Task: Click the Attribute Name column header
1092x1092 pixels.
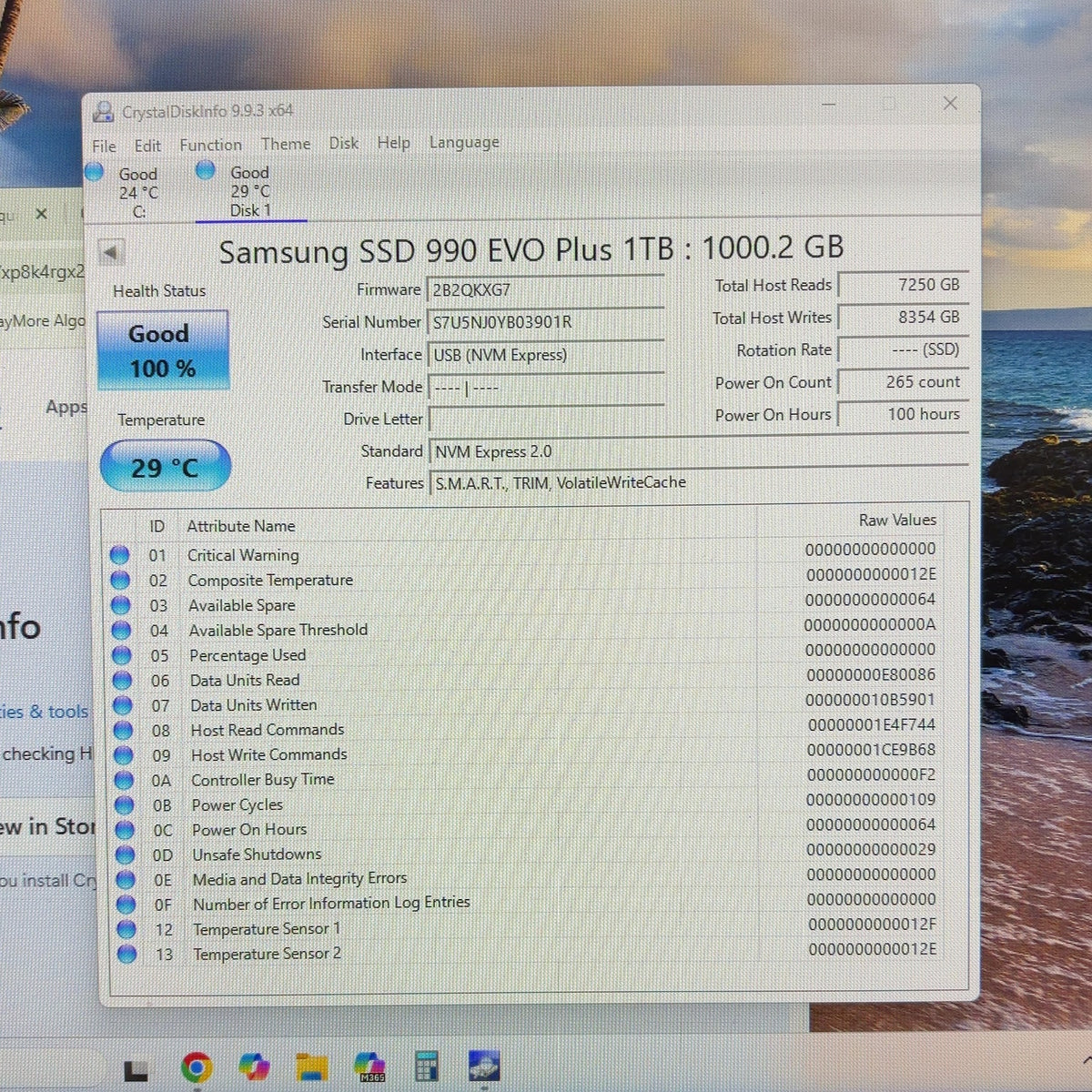Action: click(x=241, y=526)
